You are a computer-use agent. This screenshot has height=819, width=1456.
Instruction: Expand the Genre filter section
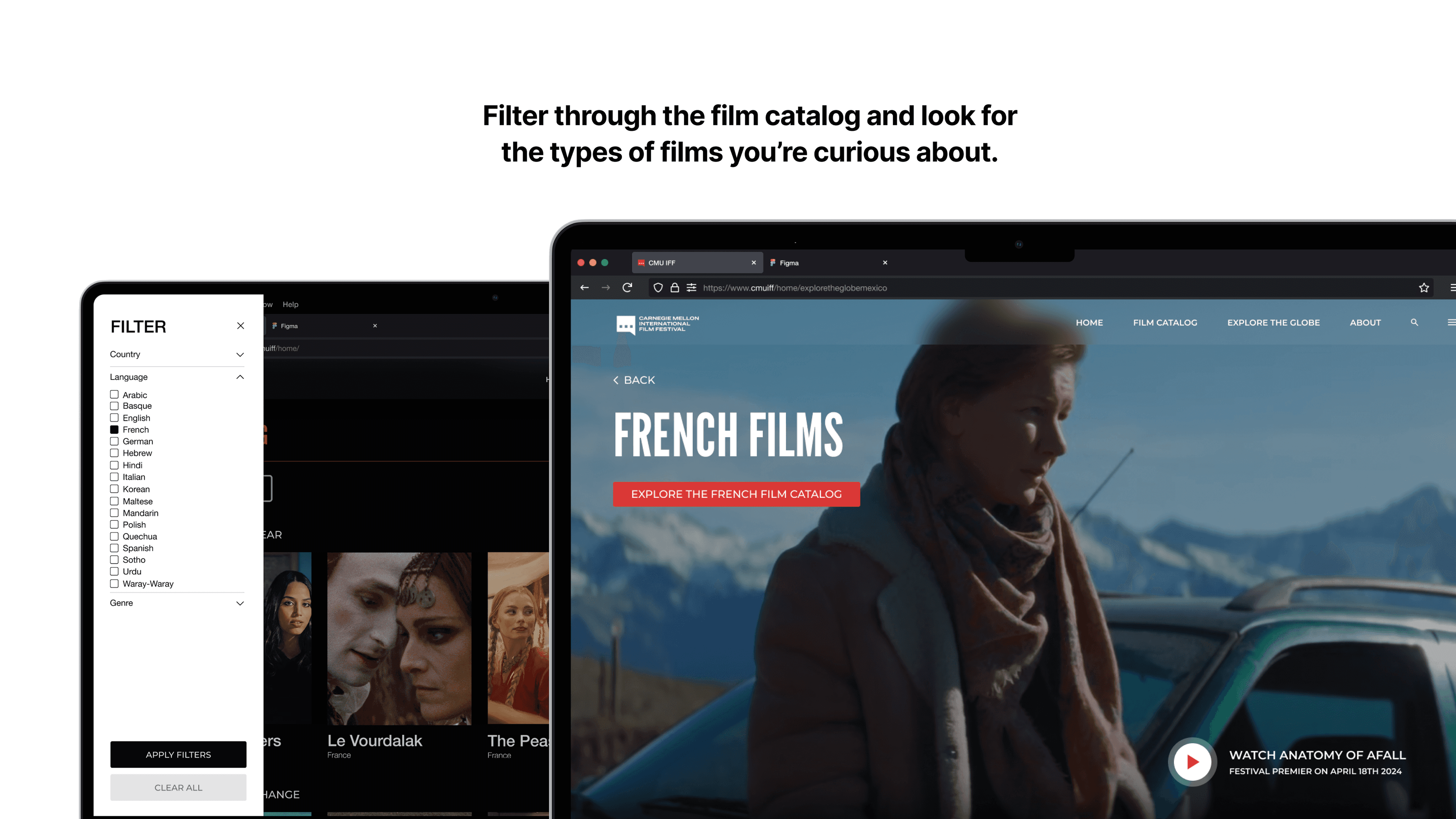pos(177,603)
